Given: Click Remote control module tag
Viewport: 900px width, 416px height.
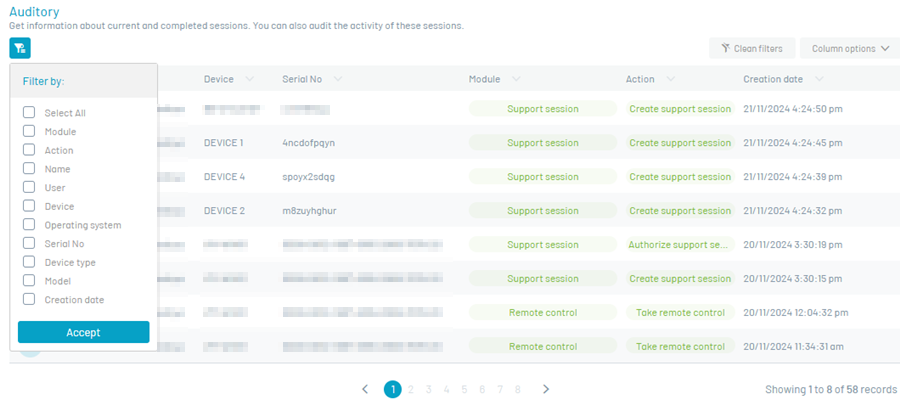Looking at the screenshot, I should 542,313.
